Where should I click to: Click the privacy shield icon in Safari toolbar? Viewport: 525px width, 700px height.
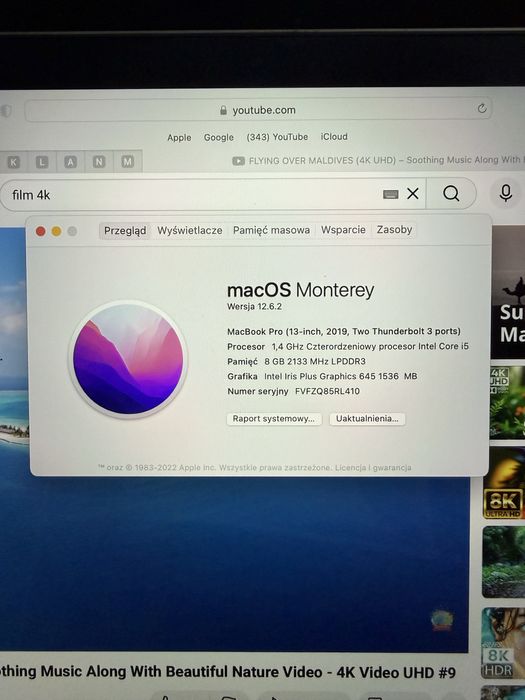click(x=6, y=111)
